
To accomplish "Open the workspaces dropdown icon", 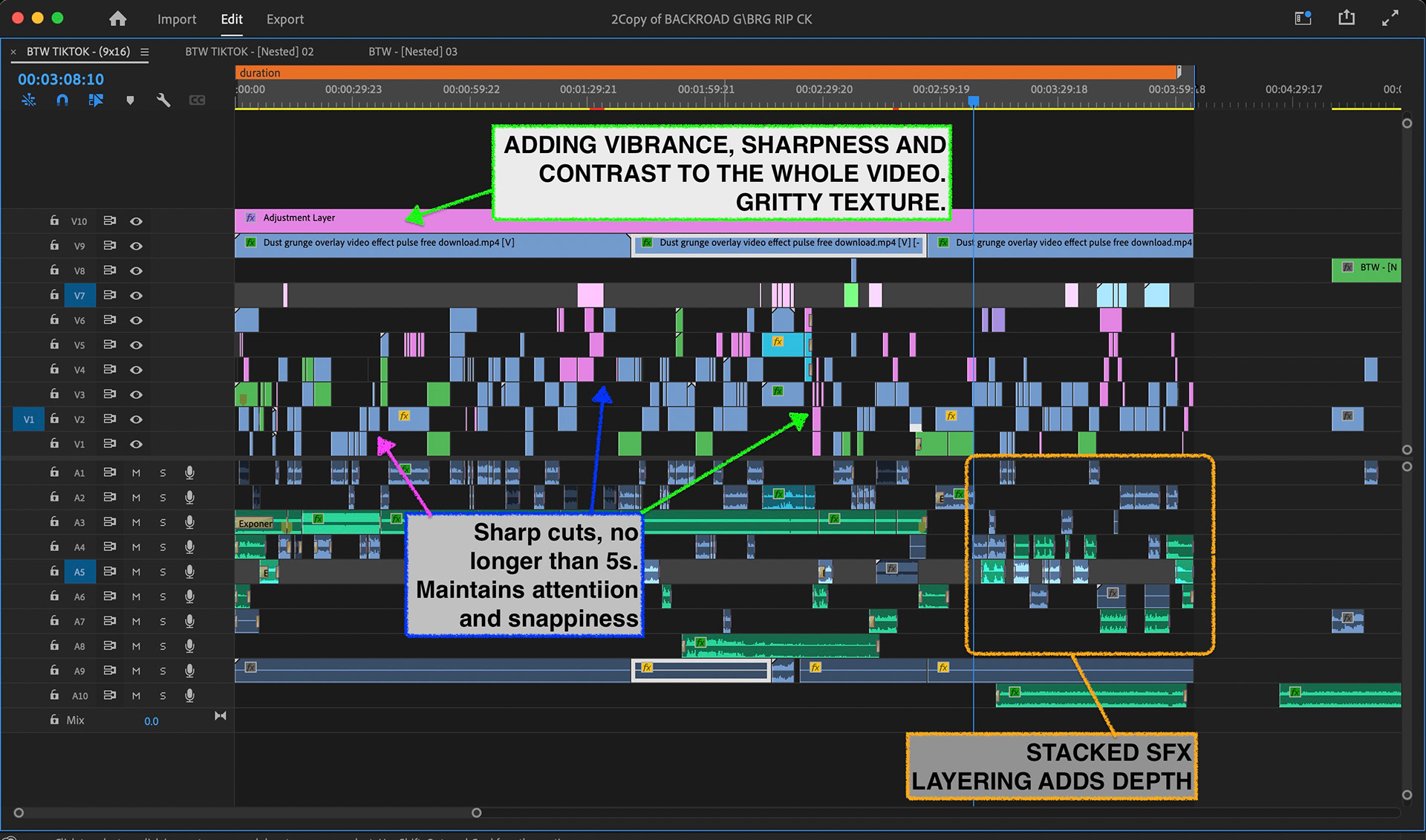I will (x=1303, y=19).
